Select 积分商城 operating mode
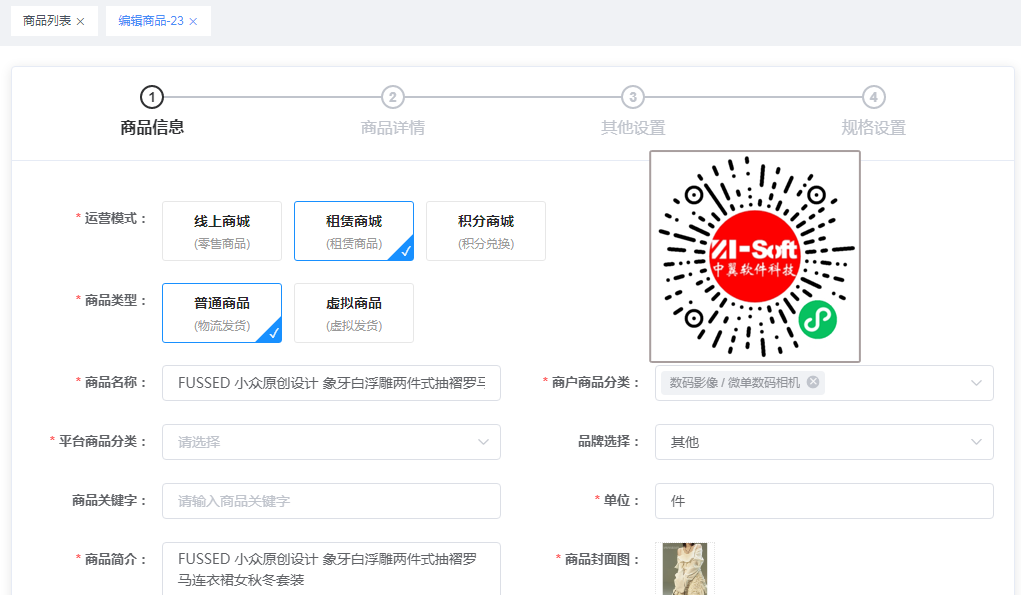Viewport: 1021px width, 595px height. tap(486, 231)
